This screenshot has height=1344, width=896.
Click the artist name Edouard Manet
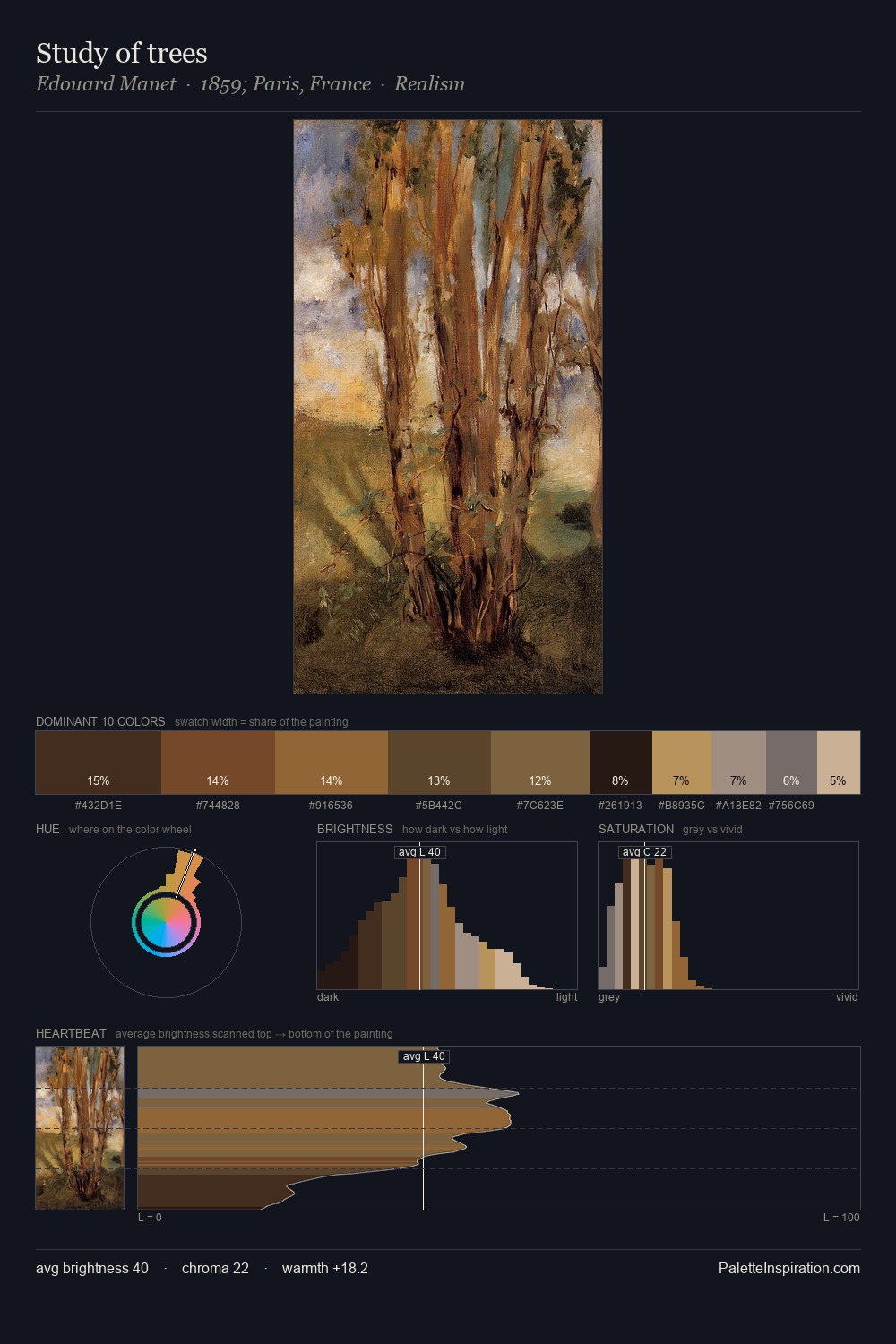coord(106,84)
